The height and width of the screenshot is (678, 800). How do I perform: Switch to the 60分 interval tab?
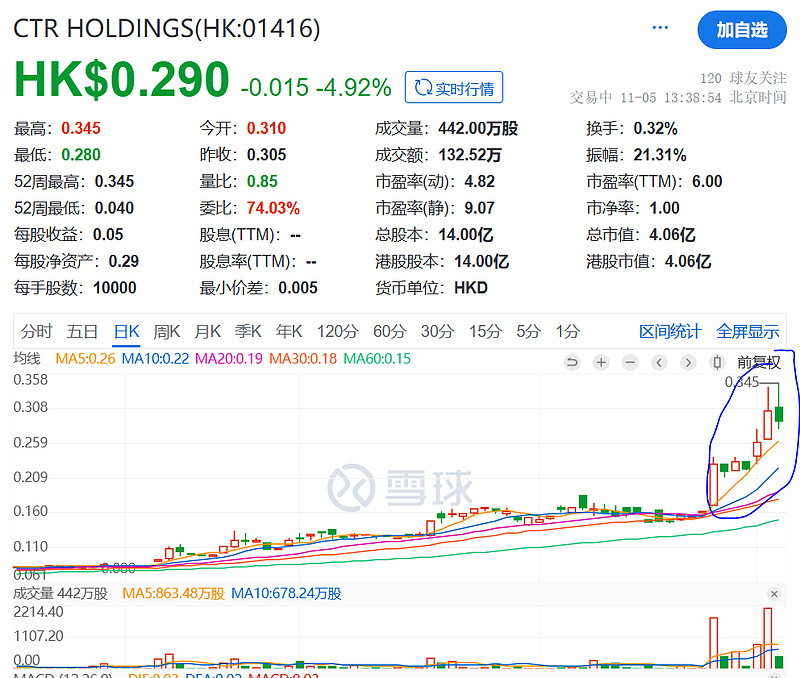pos(389,332)
